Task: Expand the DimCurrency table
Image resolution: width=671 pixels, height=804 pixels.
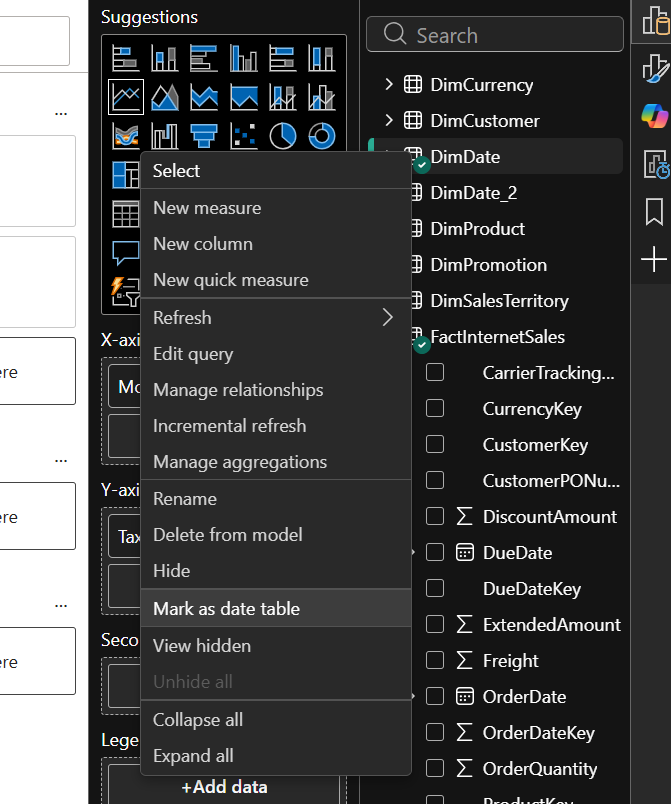Action: pos(389,85)
